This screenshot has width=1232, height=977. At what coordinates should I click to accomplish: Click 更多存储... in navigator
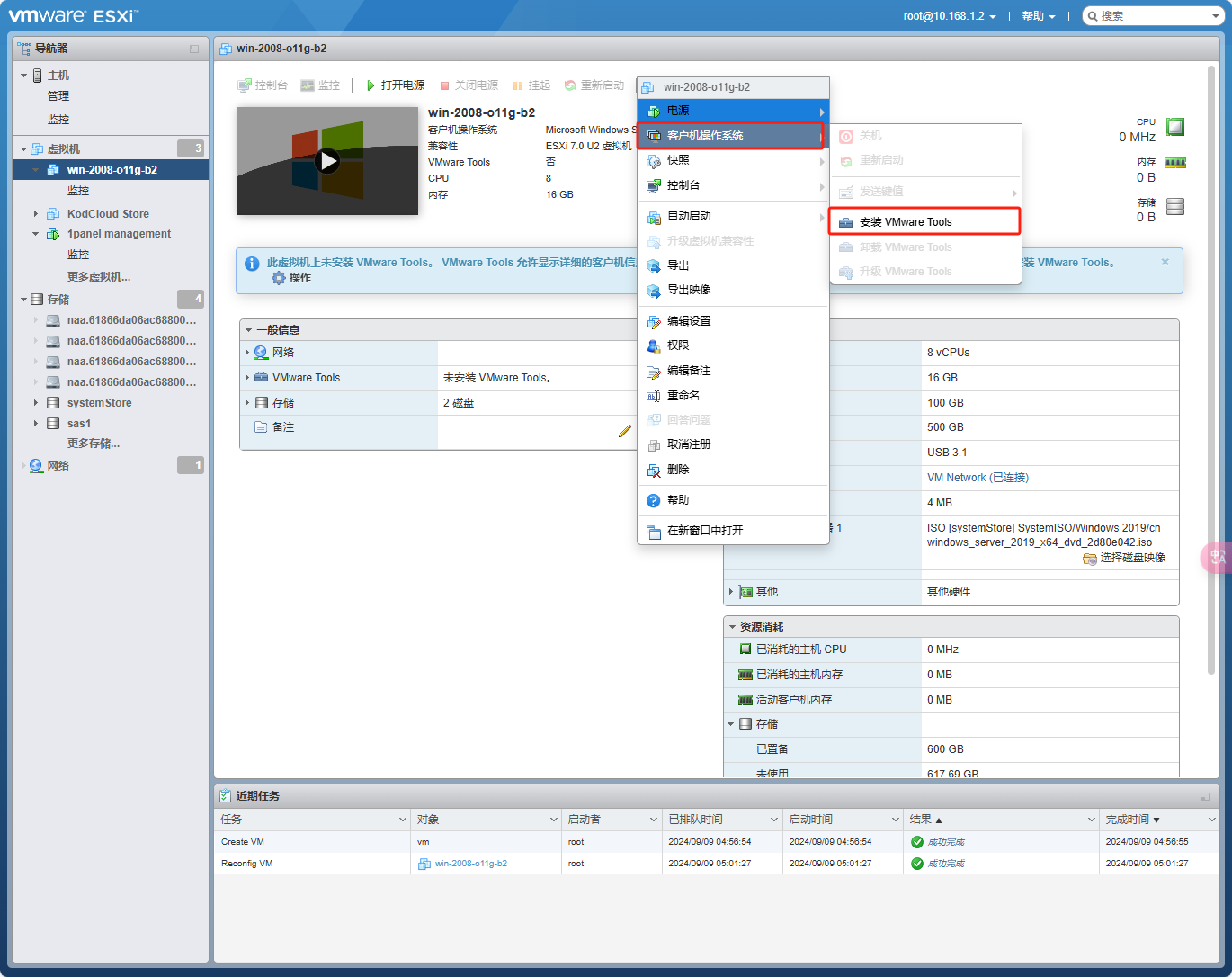point(94,444)
